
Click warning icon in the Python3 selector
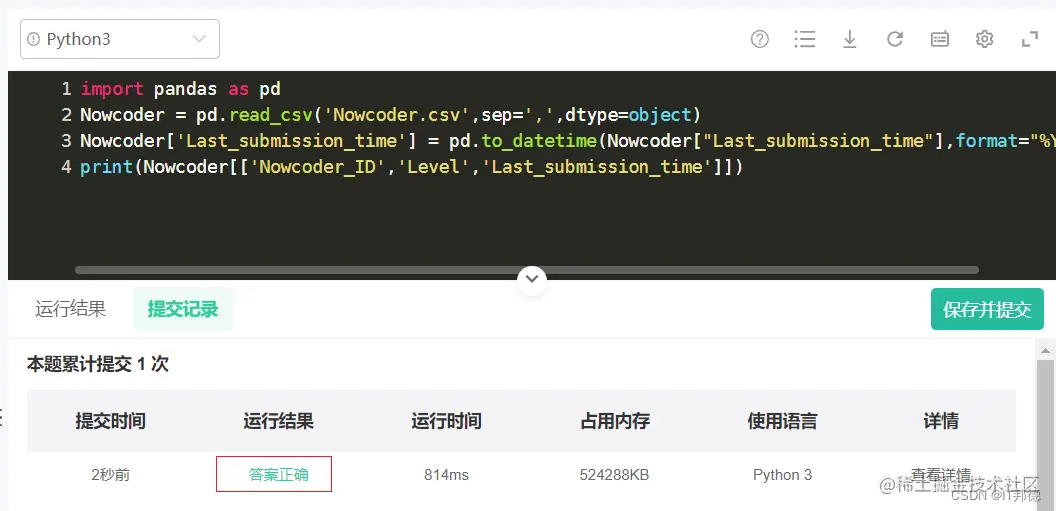33,40
